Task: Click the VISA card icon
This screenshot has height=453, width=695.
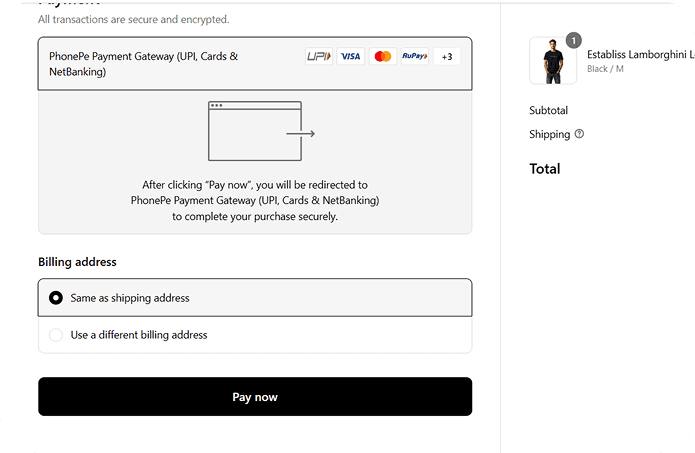Action: [350, 57]
